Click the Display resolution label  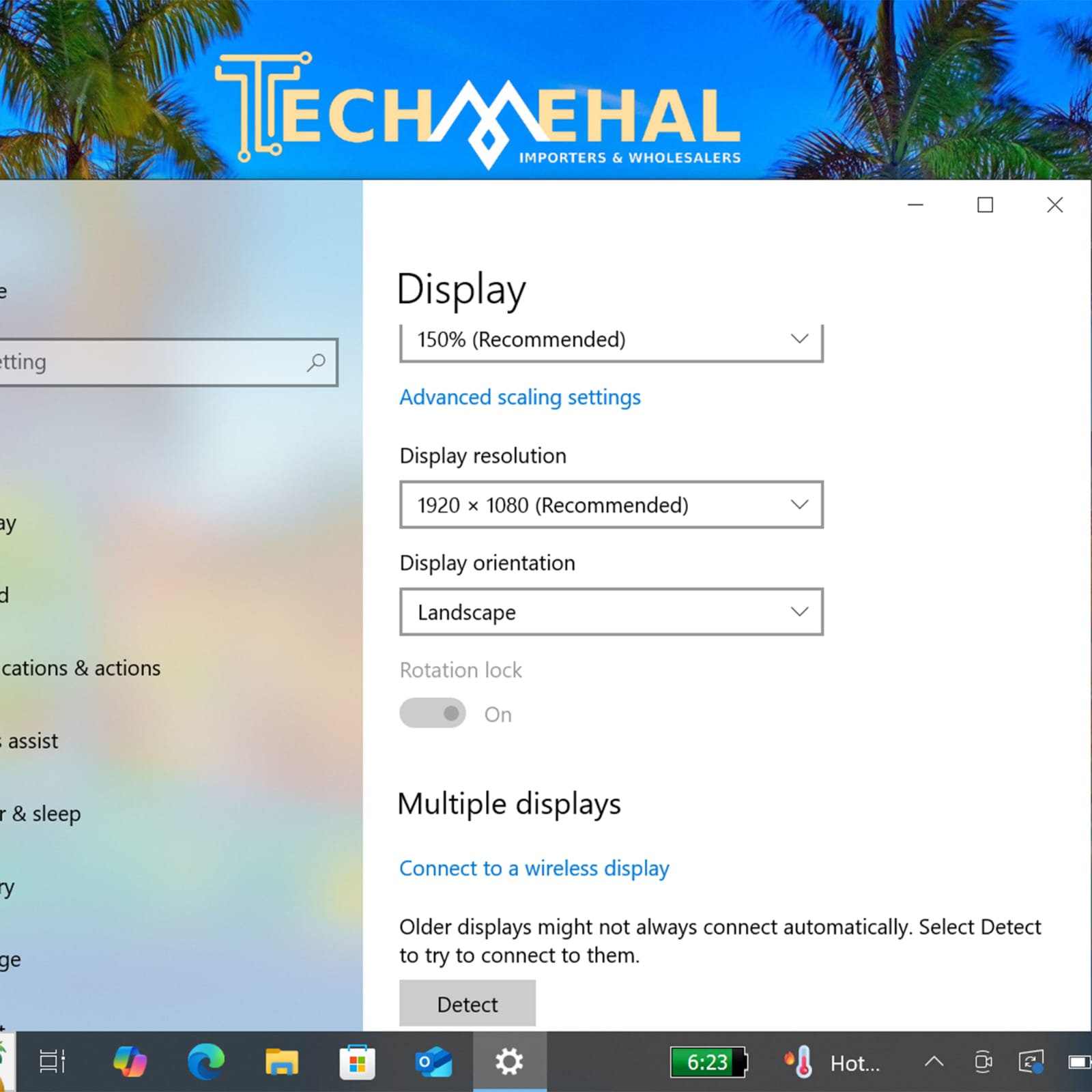pyautogui.click(x=483, y=456)
